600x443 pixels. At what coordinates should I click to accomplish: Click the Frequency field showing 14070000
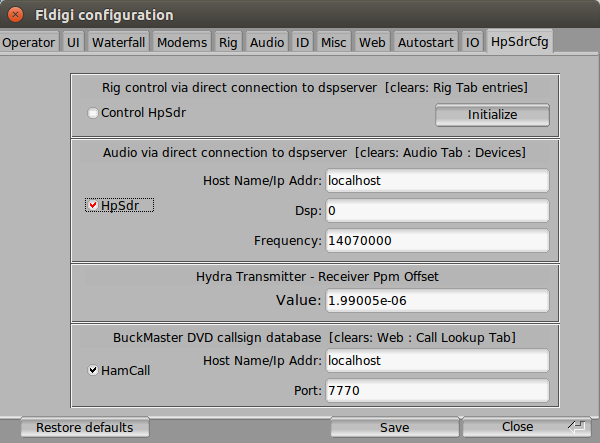(437, 241)
